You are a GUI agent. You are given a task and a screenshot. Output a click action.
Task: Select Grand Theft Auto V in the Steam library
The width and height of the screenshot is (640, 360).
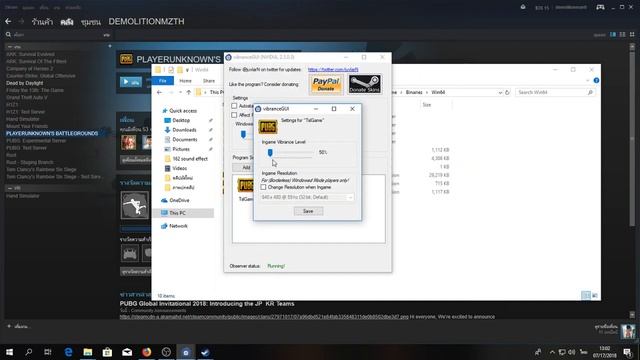pos(27,98)
